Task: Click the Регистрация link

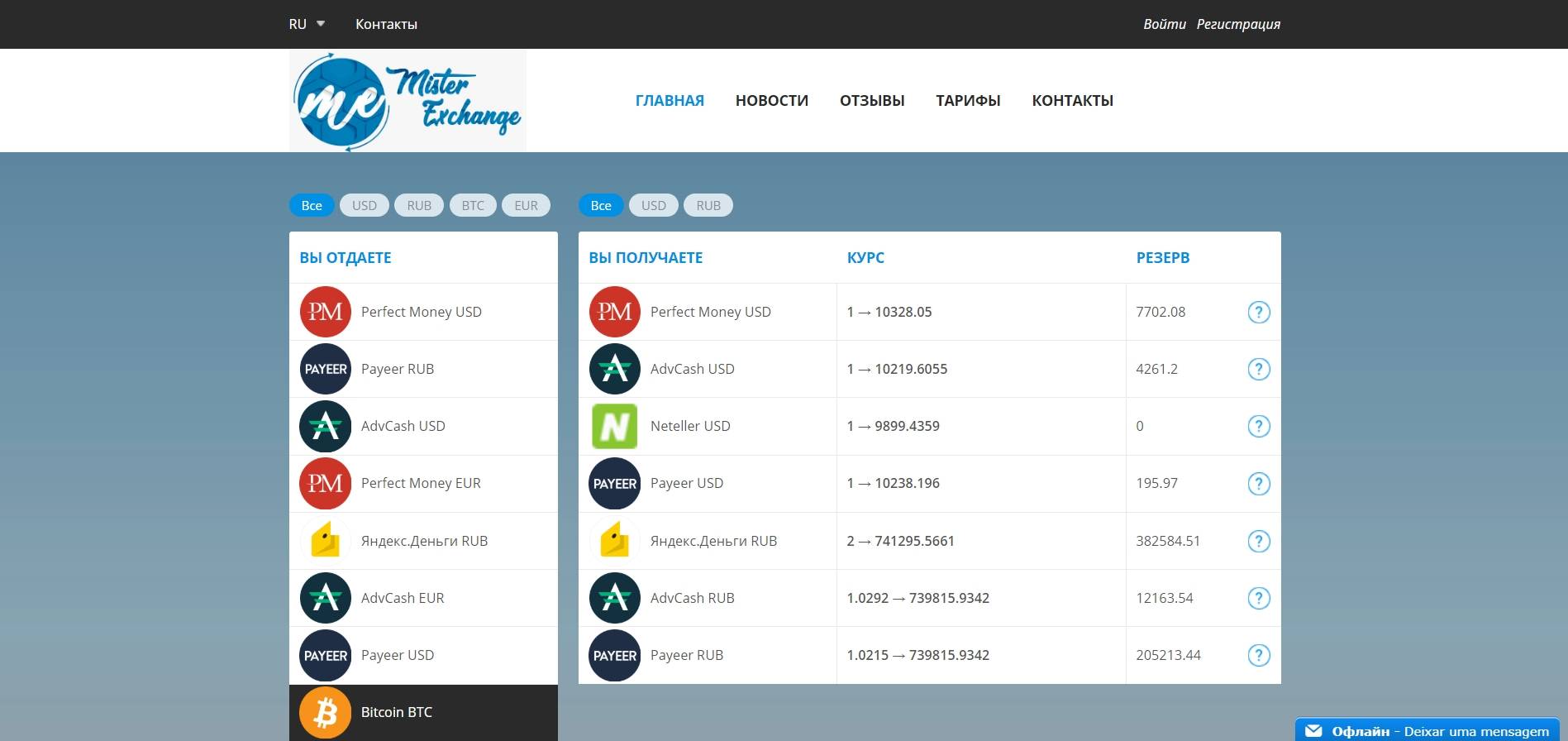Action: (x=1238, y=24)
